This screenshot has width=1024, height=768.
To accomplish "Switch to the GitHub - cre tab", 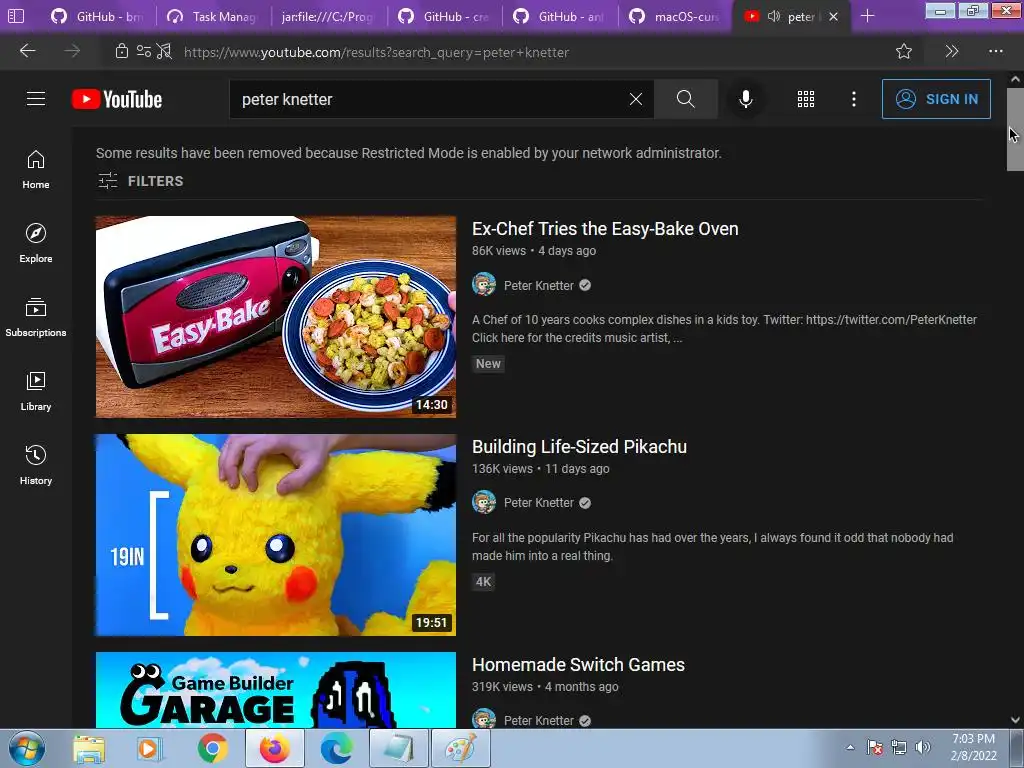I will pos(445,16).
